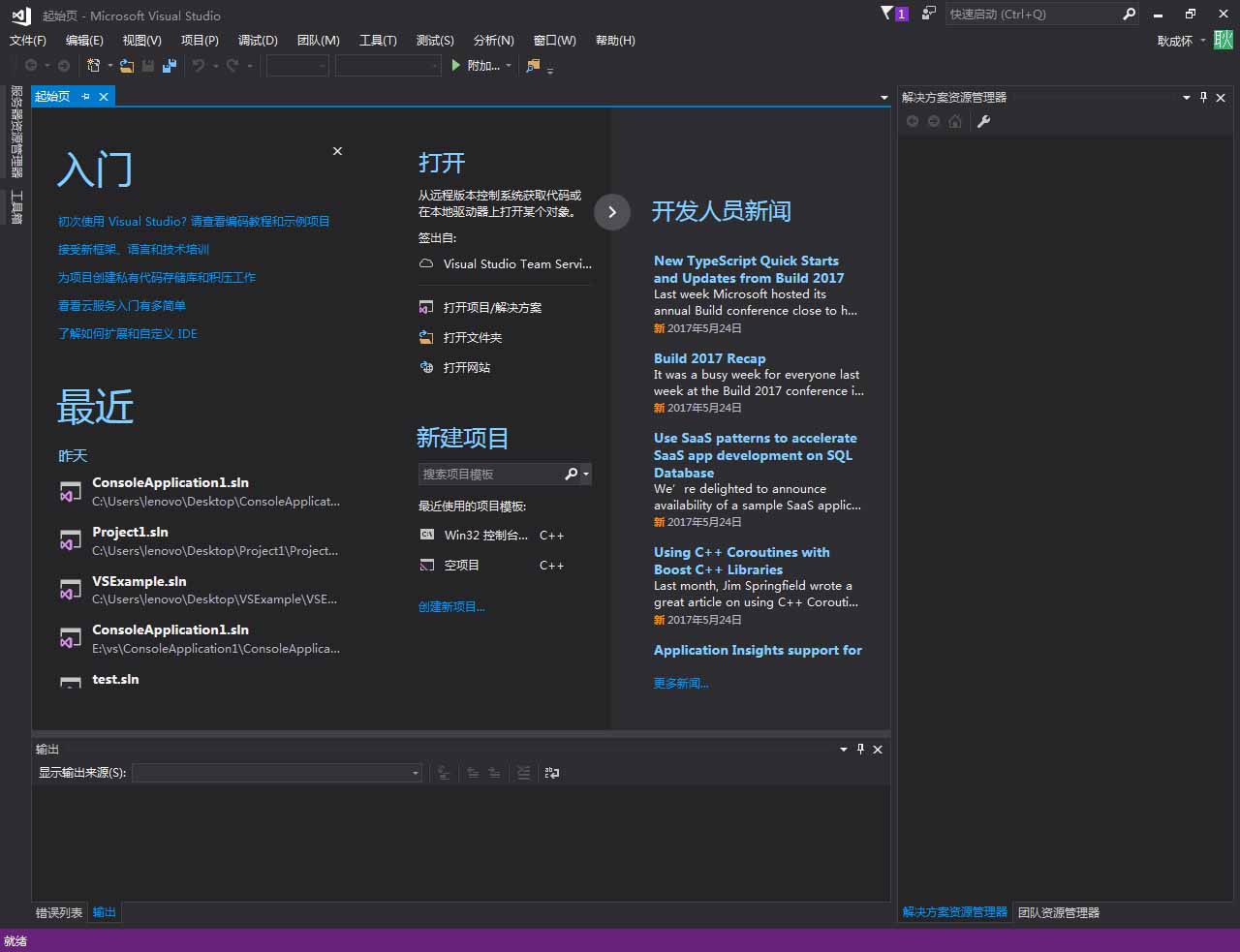1240x952 pixels.
Task: Open the 视图(V) menu
Action: coord(141,40)
